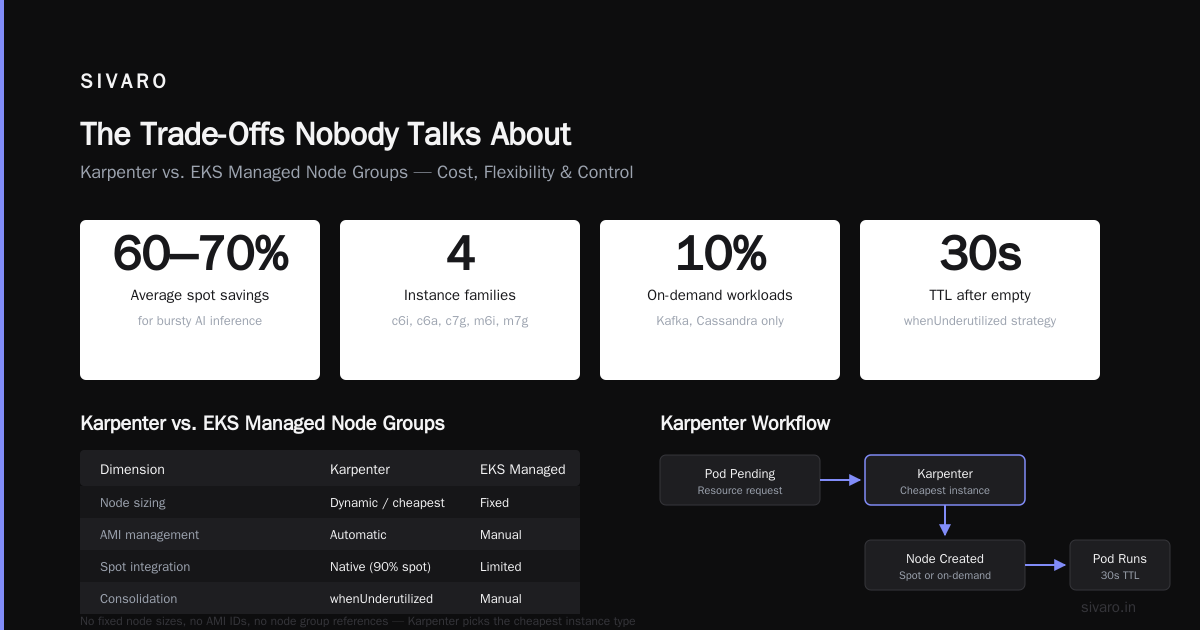Click the Pod Pending workflow node
The width and height of the screenshot is (1200, 630).
point(740,480)
